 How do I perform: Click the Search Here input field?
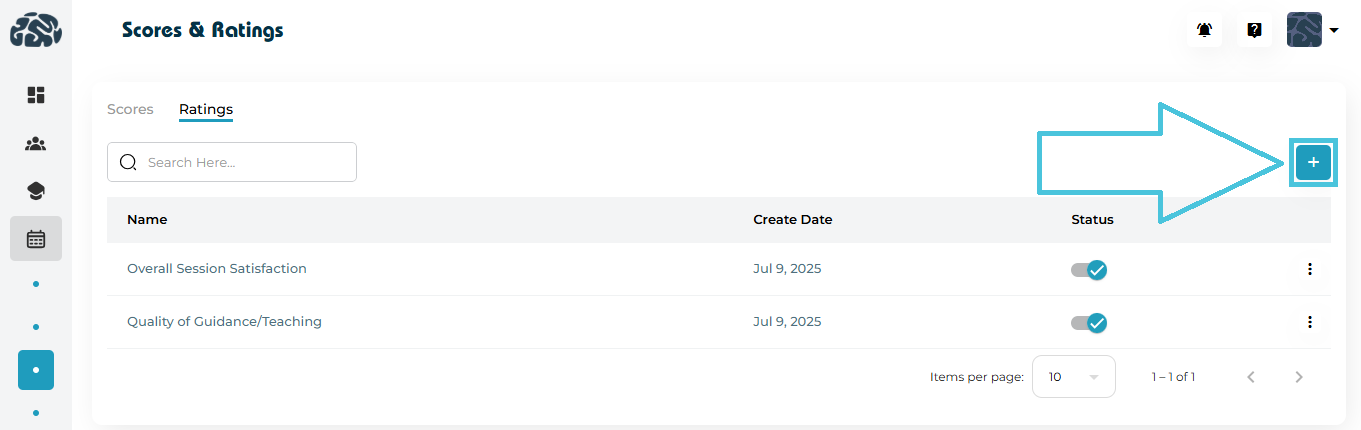pos(240,162)
